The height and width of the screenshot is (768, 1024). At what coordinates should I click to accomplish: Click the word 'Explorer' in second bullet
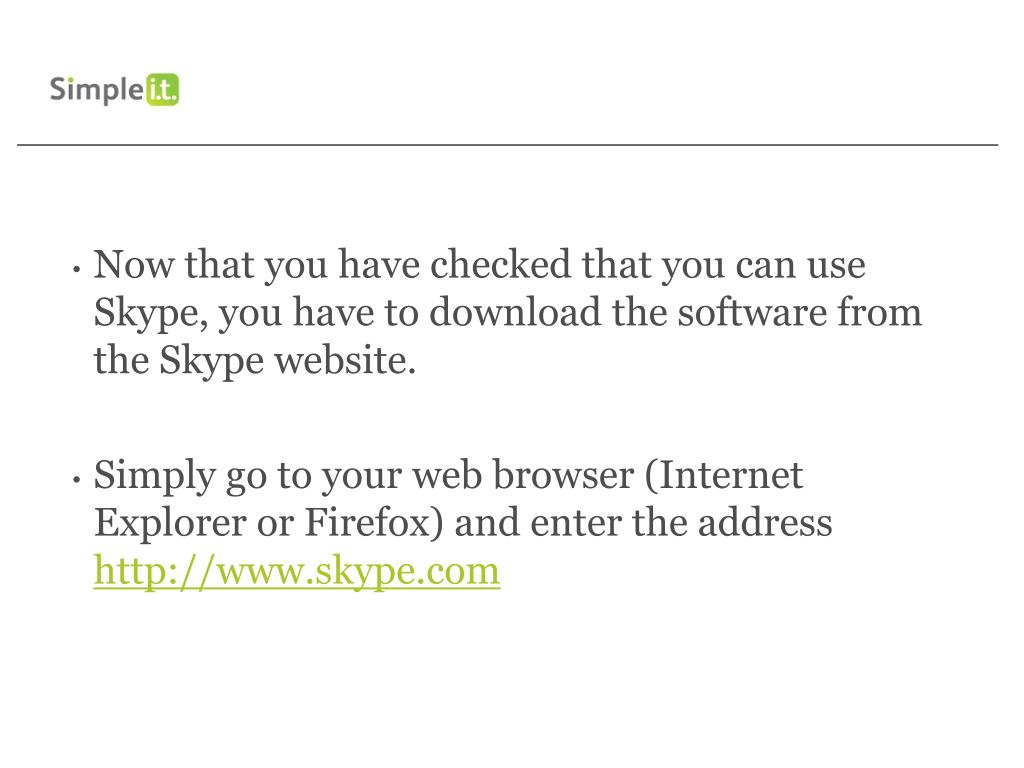tap(170, 524)
